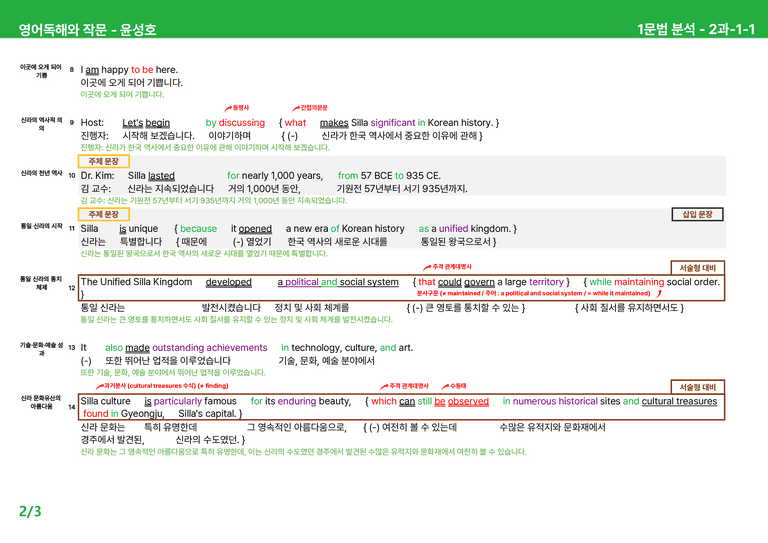Screen dimensions: 768x543
Task: Click the sentence number 13
Action: (x=72, y=347)
